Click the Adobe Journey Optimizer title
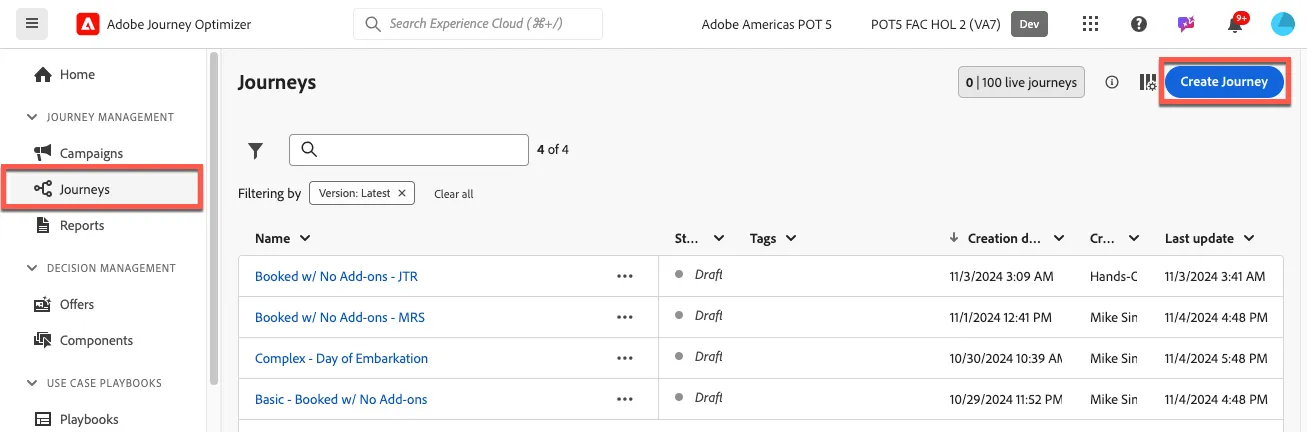The width and height of the screenshot is (1307, 432). pyautogui.click(x=179, y=24)
